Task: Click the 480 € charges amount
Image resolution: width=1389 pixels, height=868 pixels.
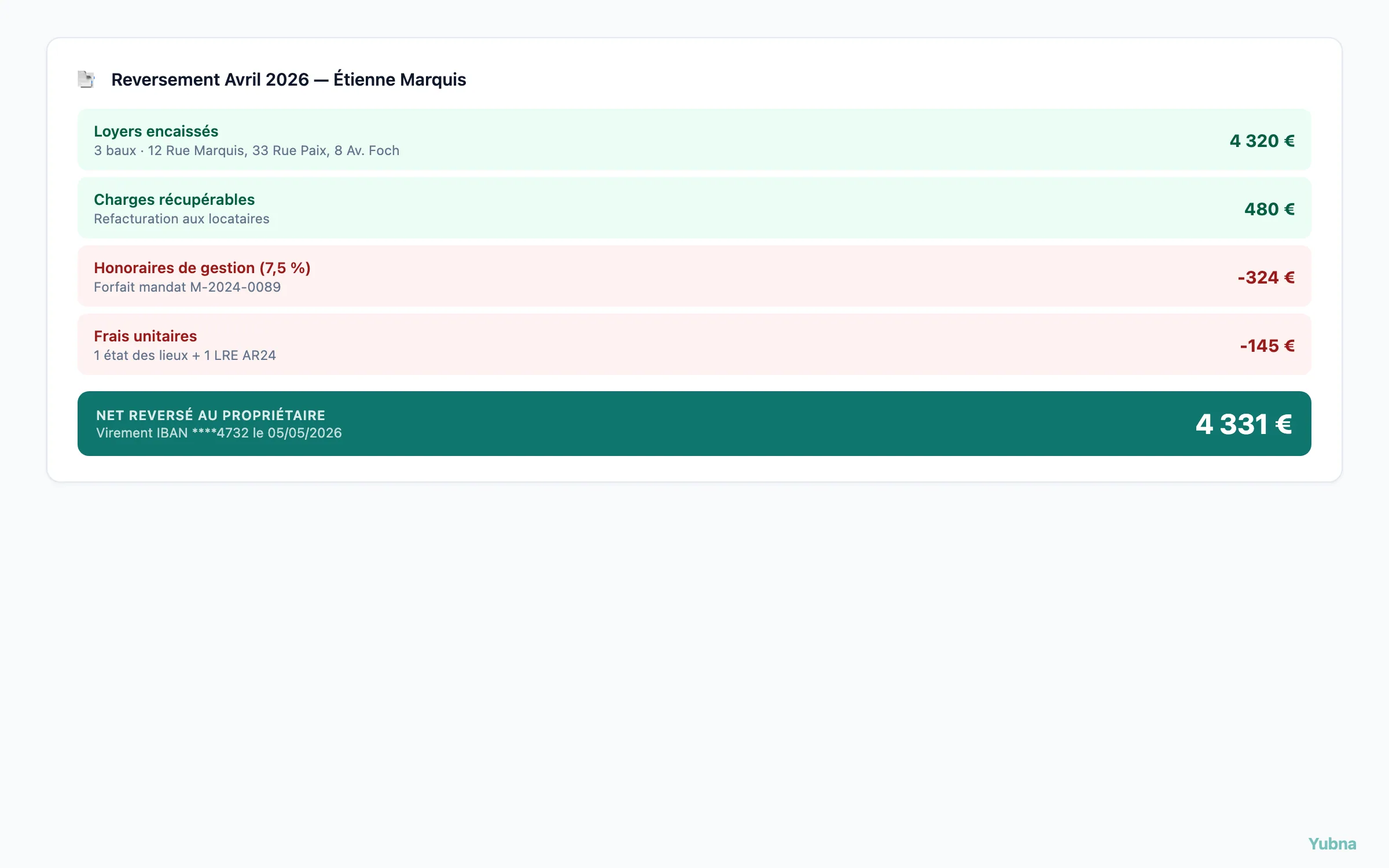Action: (1269, 209)
